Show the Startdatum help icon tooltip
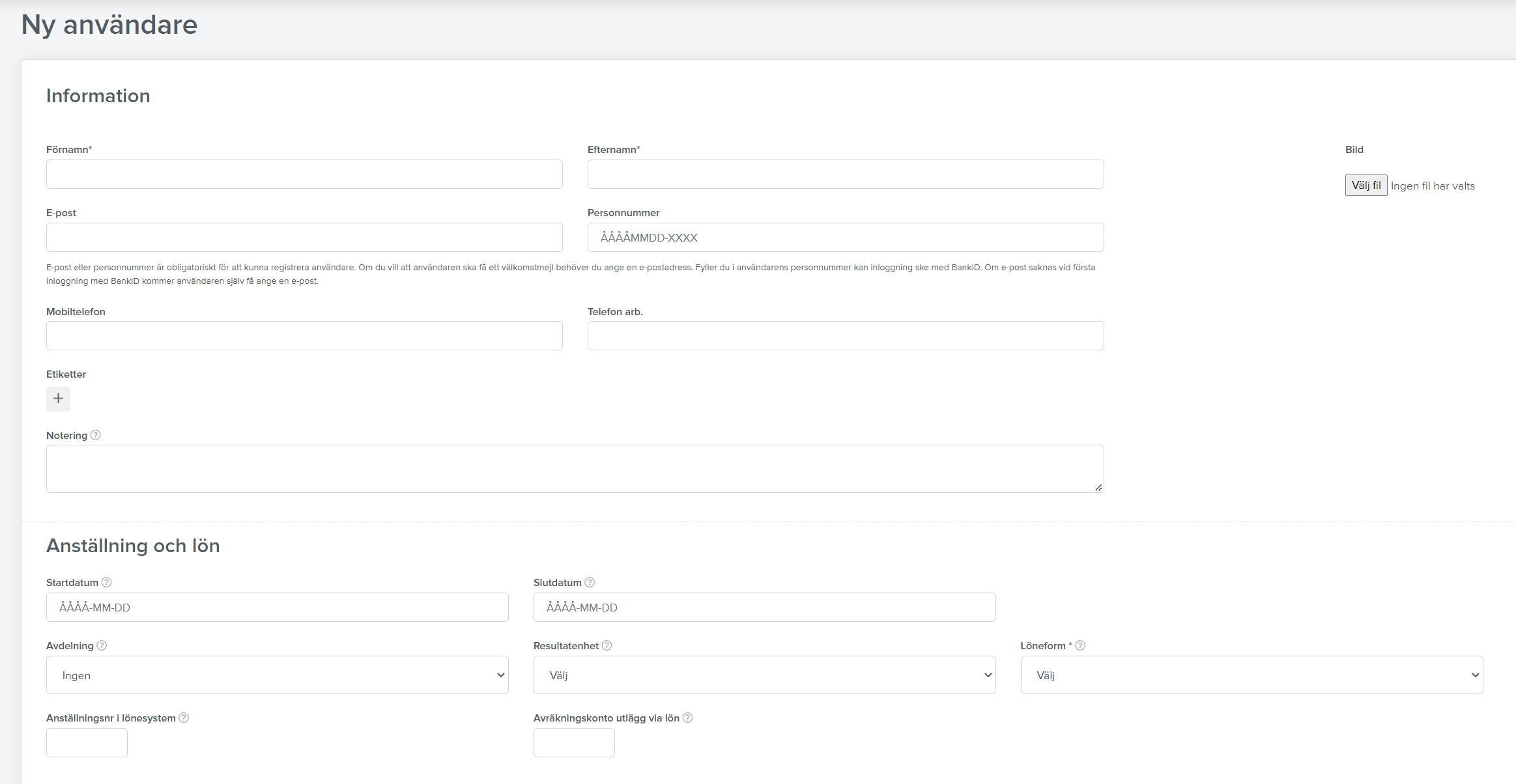The image size is (1516, 784). [107, 582]
